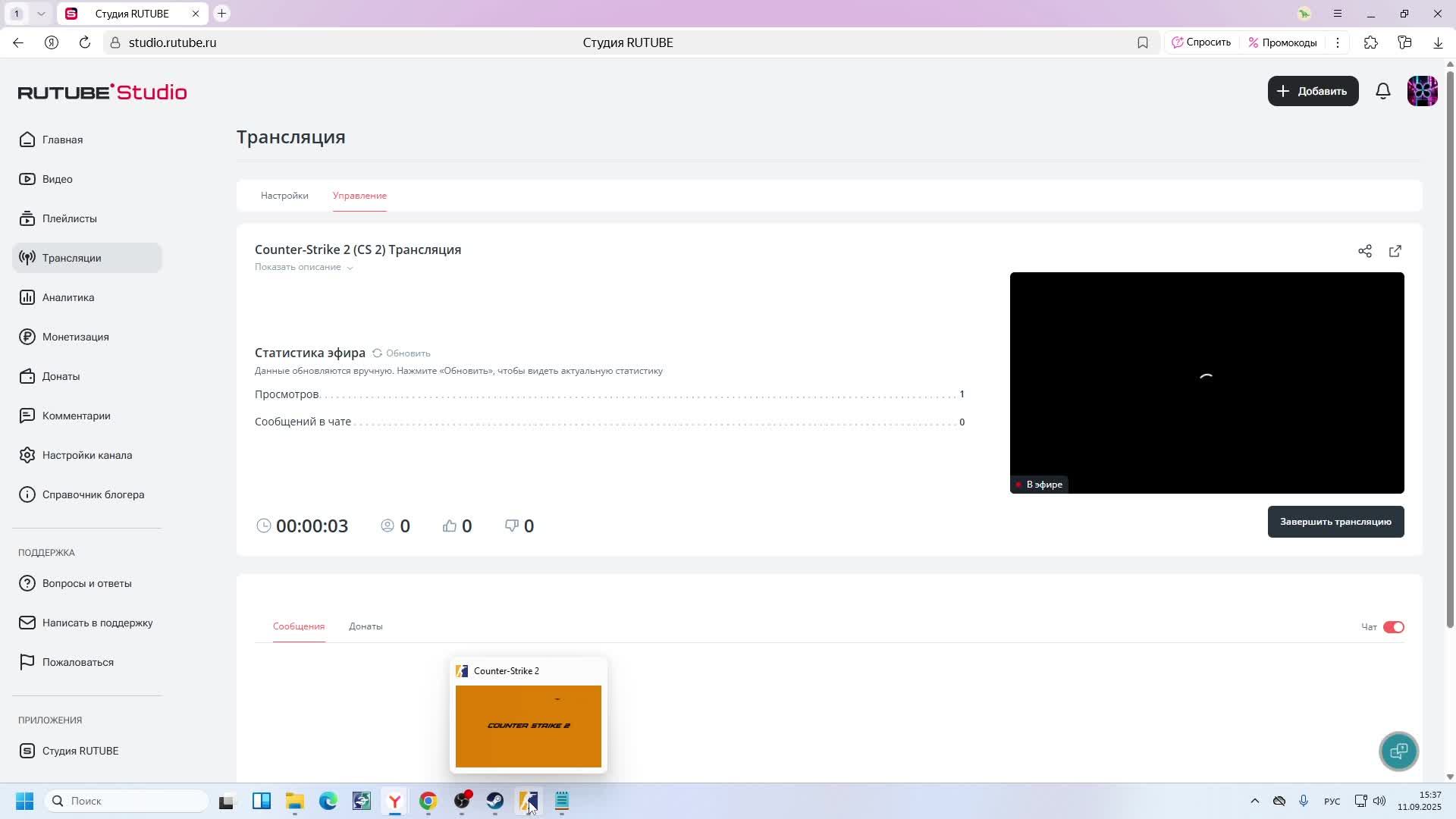Show hidden system tray icons

(x=1254, y=802)
